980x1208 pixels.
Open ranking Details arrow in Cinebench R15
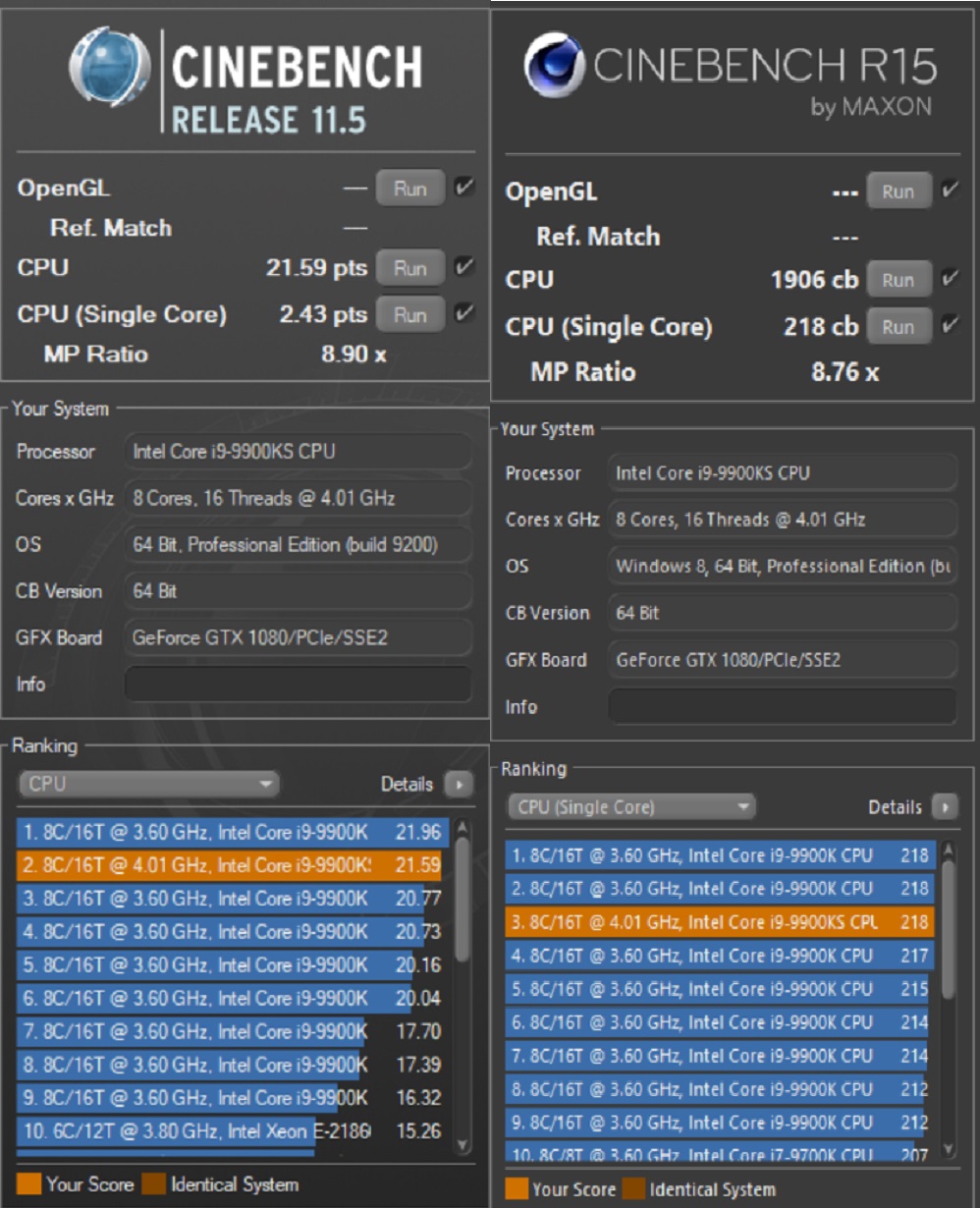pos(944,807)
